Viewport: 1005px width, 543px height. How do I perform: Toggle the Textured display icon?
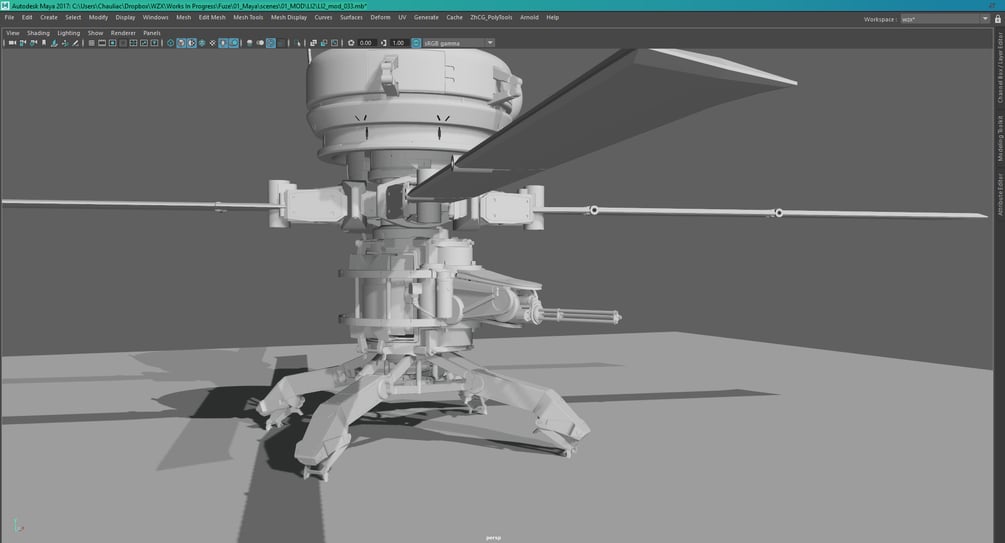(213, 43)
